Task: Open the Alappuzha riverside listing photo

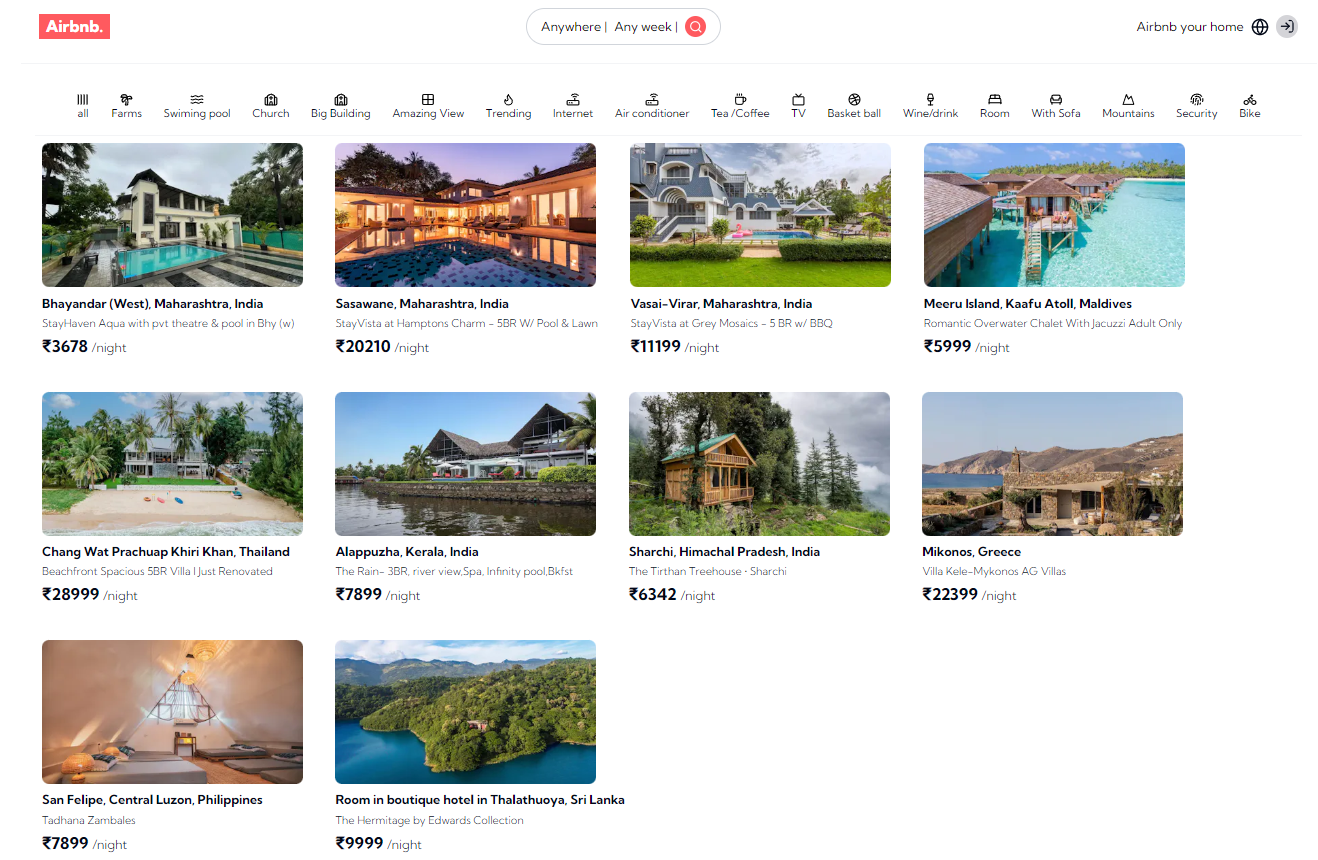Action: point(465,464)
